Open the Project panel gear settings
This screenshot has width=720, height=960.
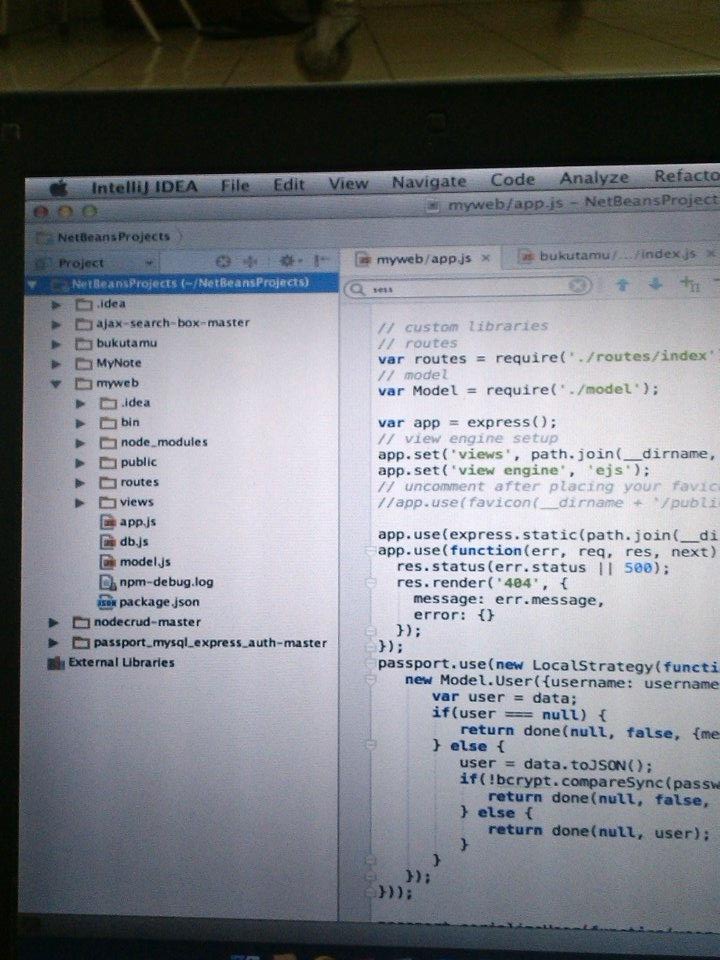[288, 261]
